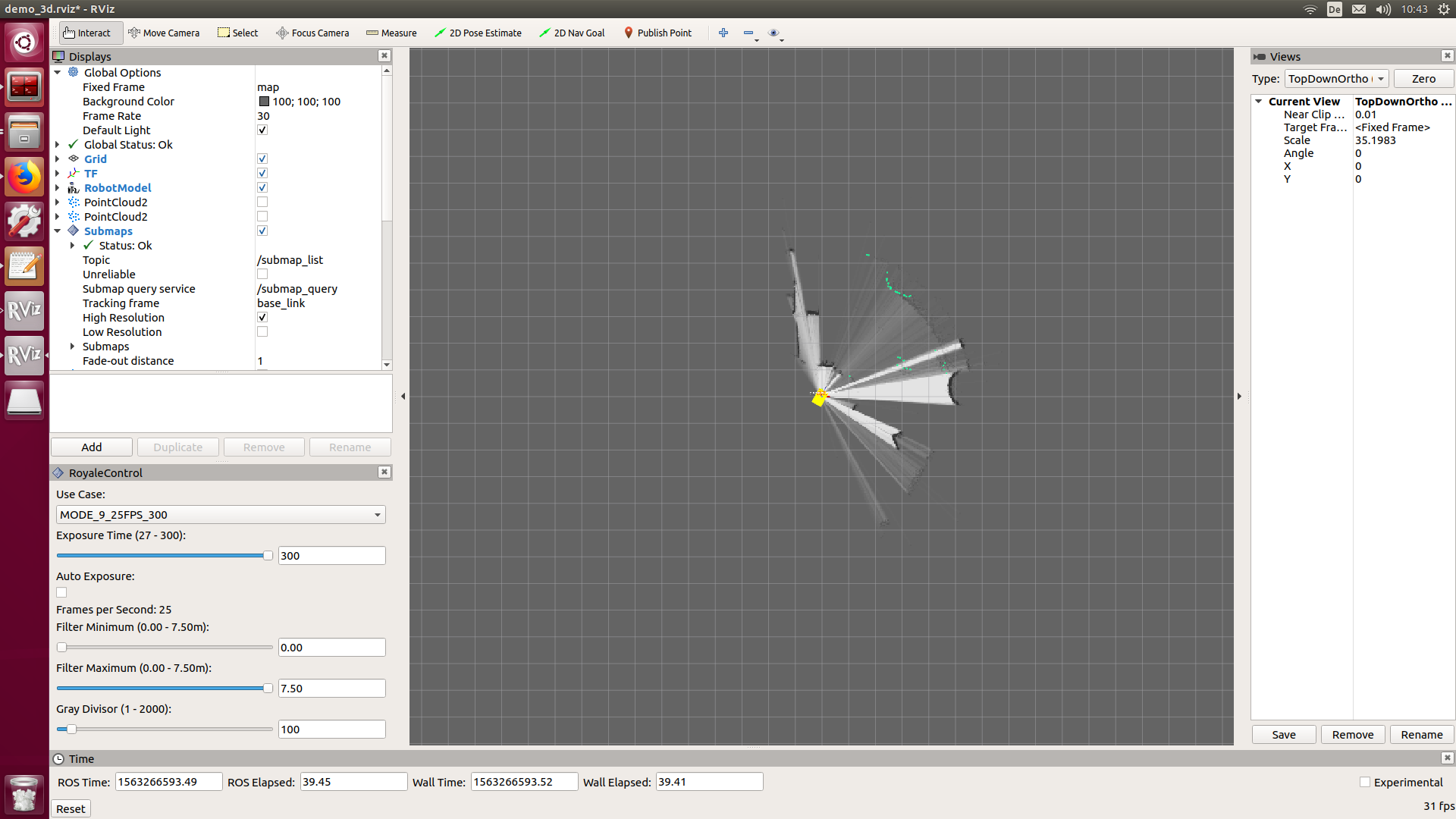The image size is (1456, 819).
Task: Click the Remove view button
Action: pyautogui.click(x=1353, y=735)
